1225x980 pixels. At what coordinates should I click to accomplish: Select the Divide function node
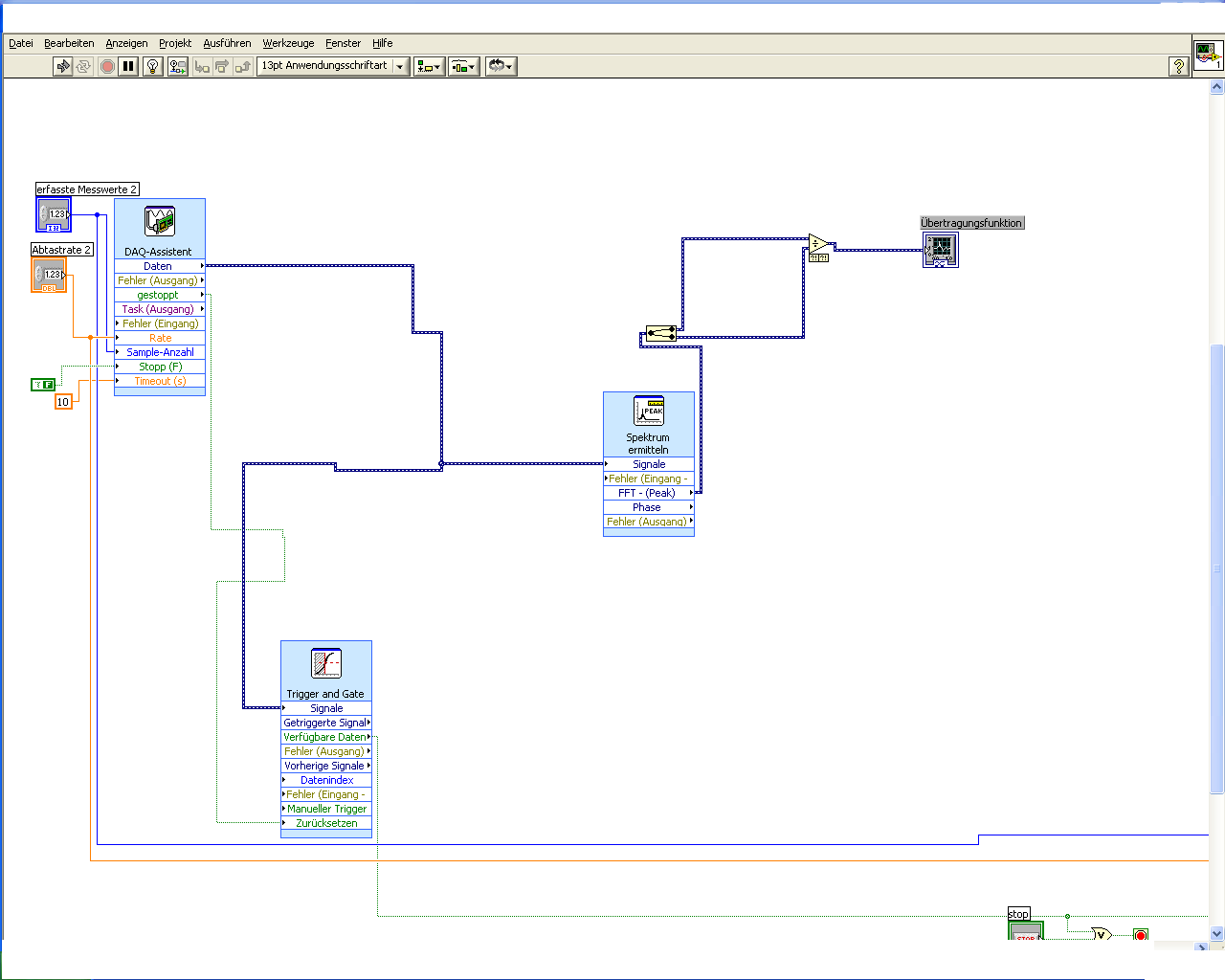point(820,244)
